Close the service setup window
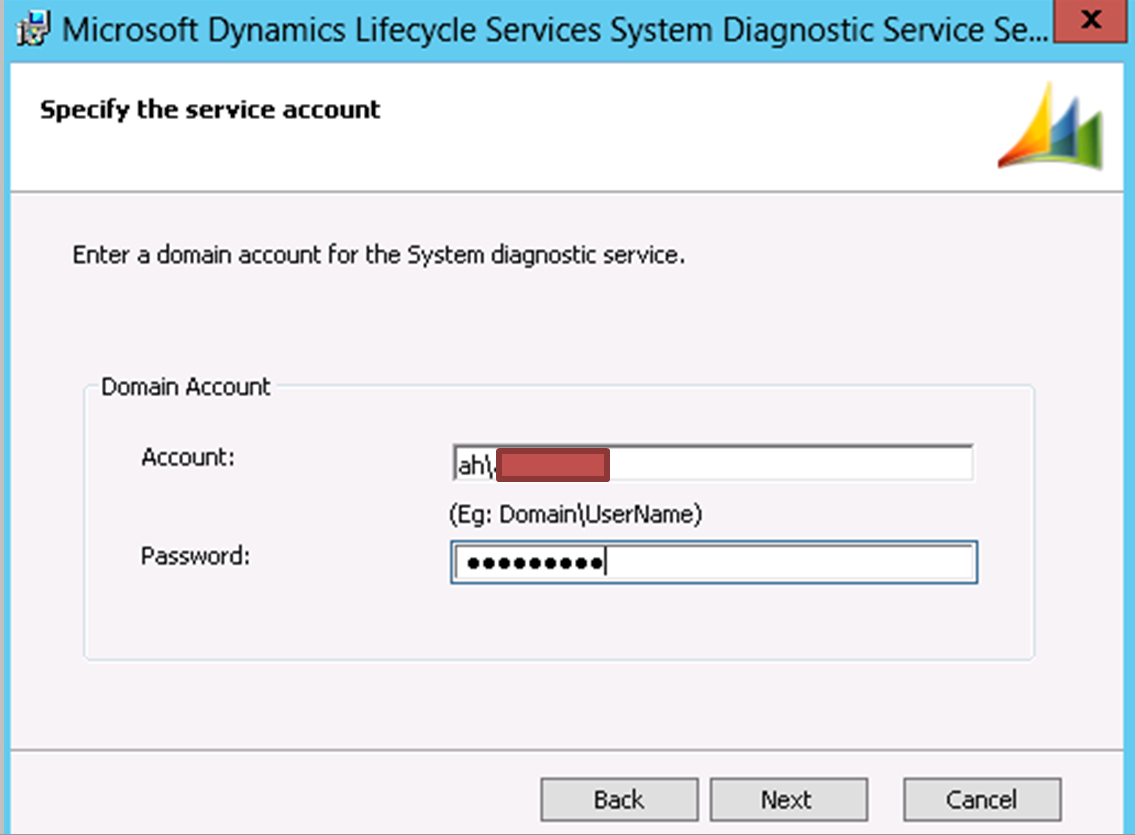 [x=1090, y=22]
